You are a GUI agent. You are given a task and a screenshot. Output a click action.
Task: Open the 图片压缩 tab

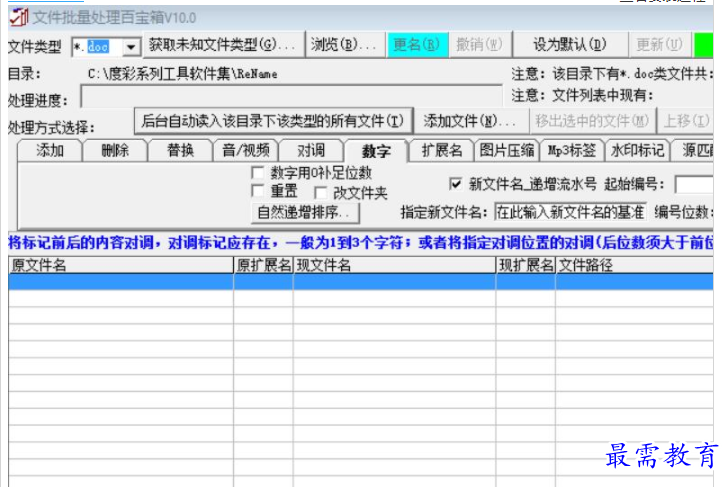(x=507, y=151)
